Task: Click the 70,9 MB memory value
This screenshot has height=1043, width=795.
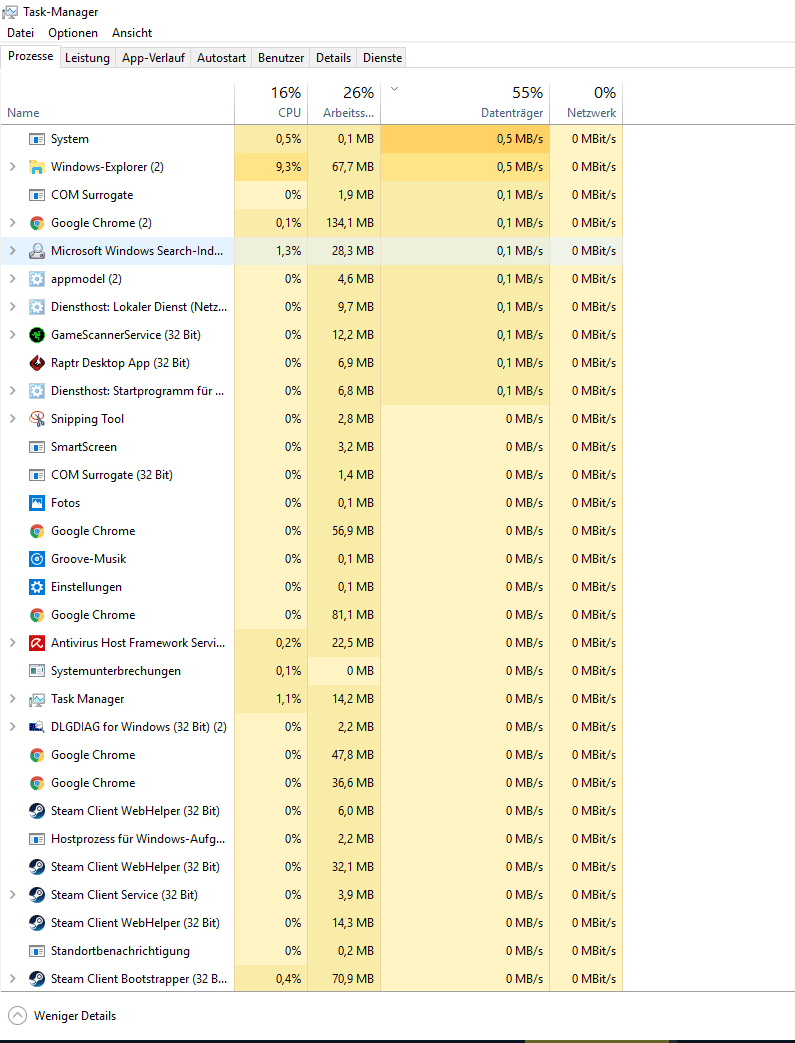Action: [355, 978]
